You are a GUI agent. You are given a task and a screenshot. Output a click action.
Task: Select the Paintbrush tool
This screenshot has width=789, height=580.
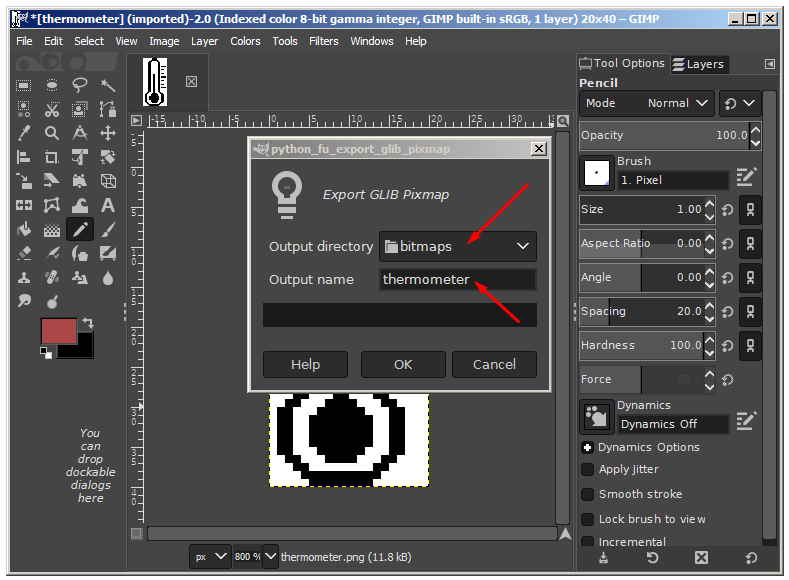[108, 230]
